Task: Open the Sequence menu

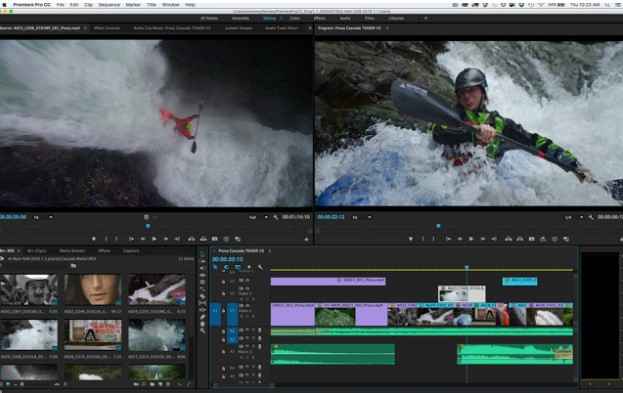Action: 109,4
